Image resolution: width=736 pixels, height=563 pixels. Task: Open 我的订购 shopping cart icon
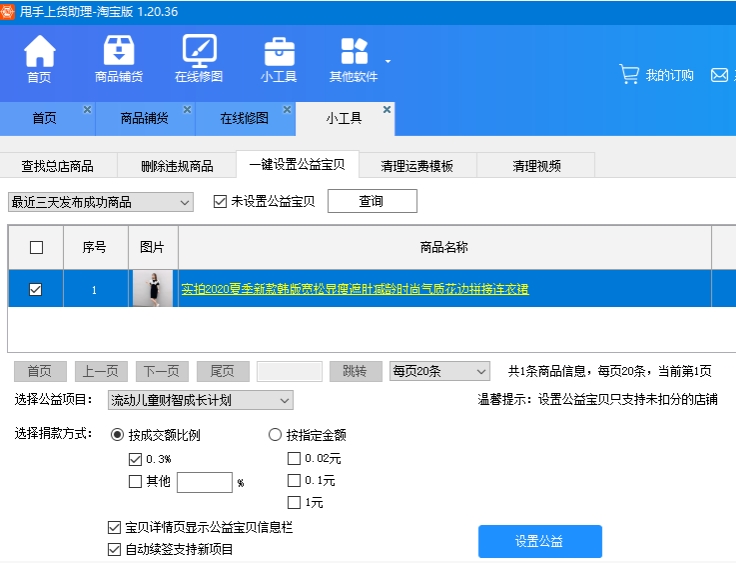coord(629,75)
